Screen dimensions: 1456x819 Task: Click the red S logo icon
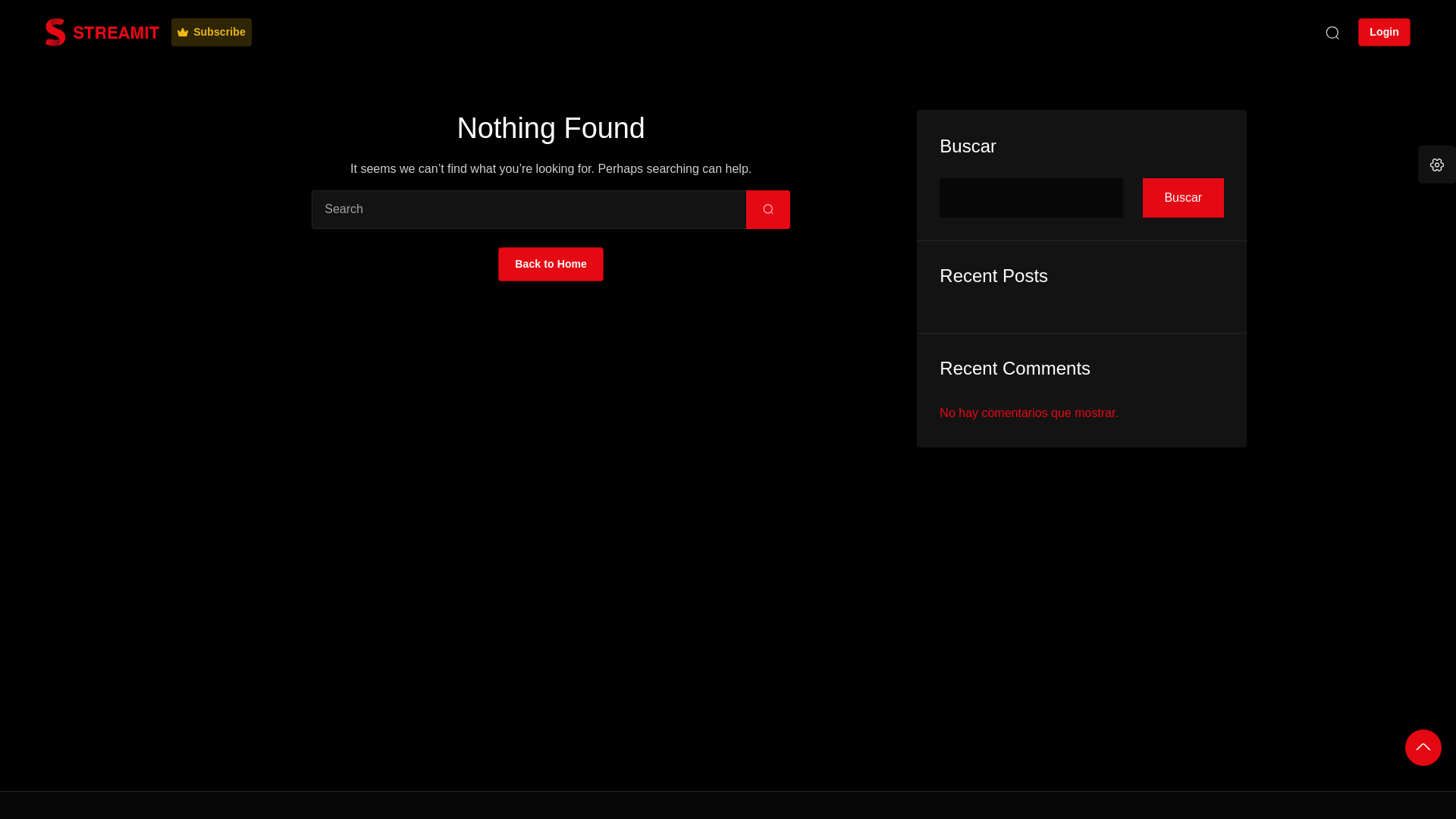pos(55,33)
